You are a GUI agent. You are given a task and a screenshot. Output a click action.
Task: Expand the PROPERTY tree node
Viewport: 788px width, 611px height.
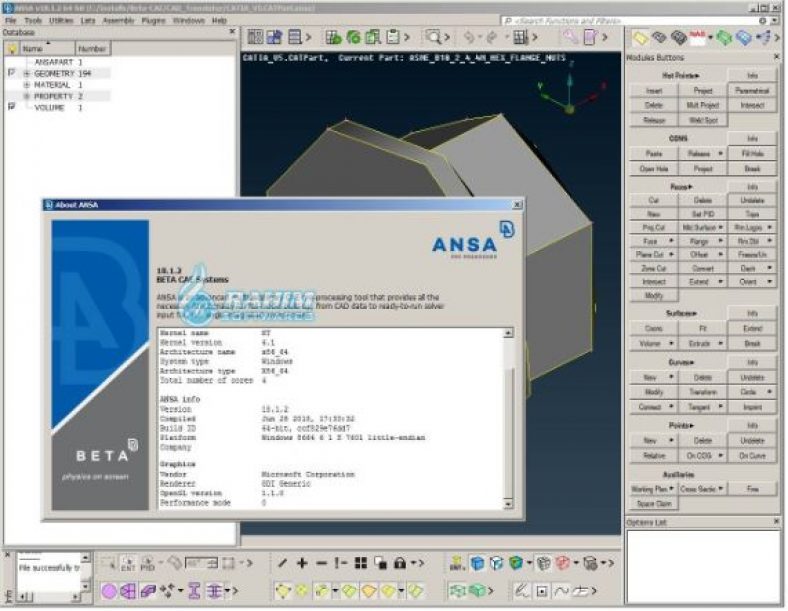point(27,96)
